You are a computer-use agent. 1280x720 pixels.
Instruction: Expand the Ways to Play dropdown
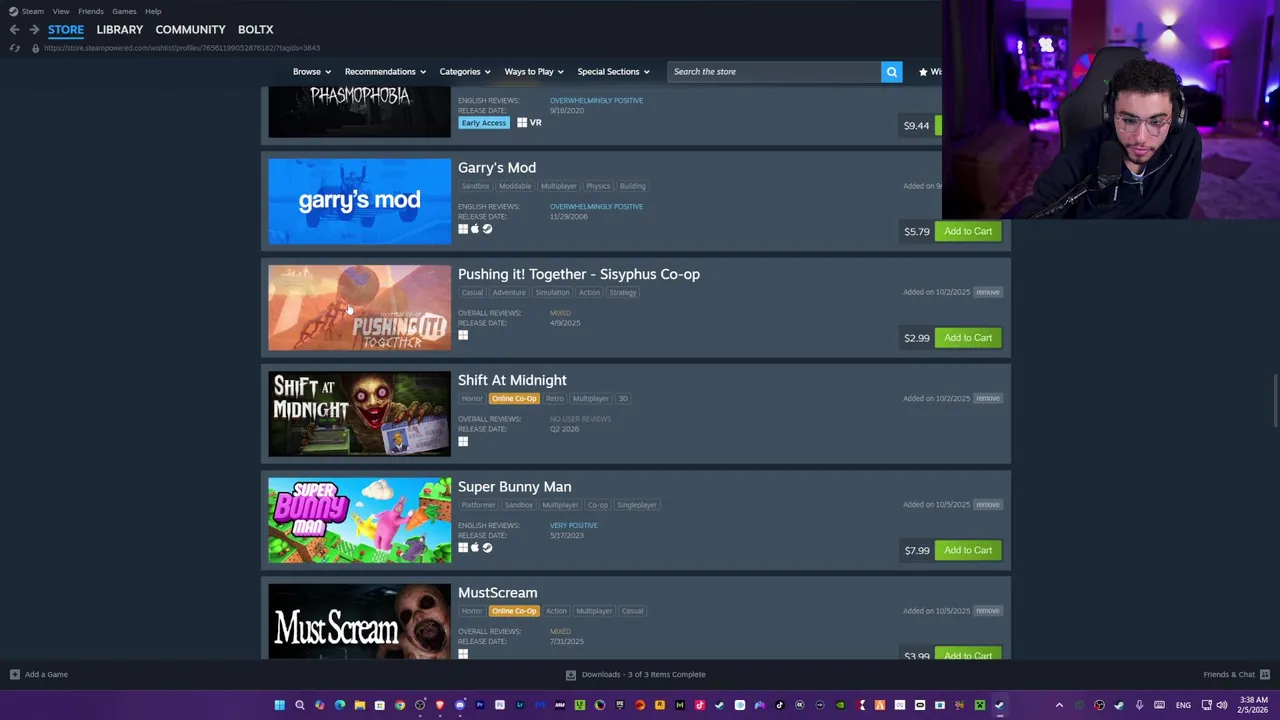(x=534, y=72)
